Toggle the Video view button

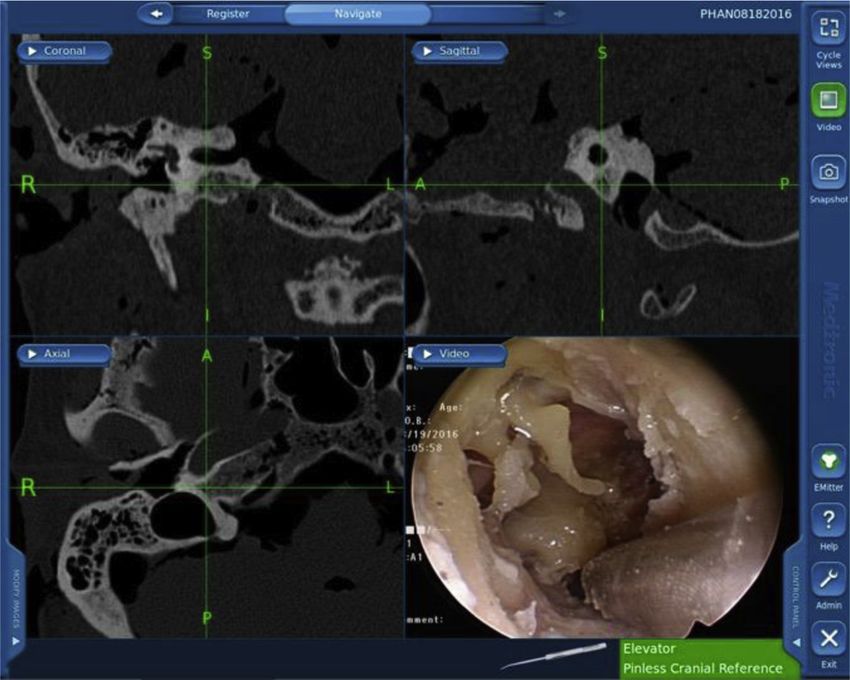click(828, 100)
